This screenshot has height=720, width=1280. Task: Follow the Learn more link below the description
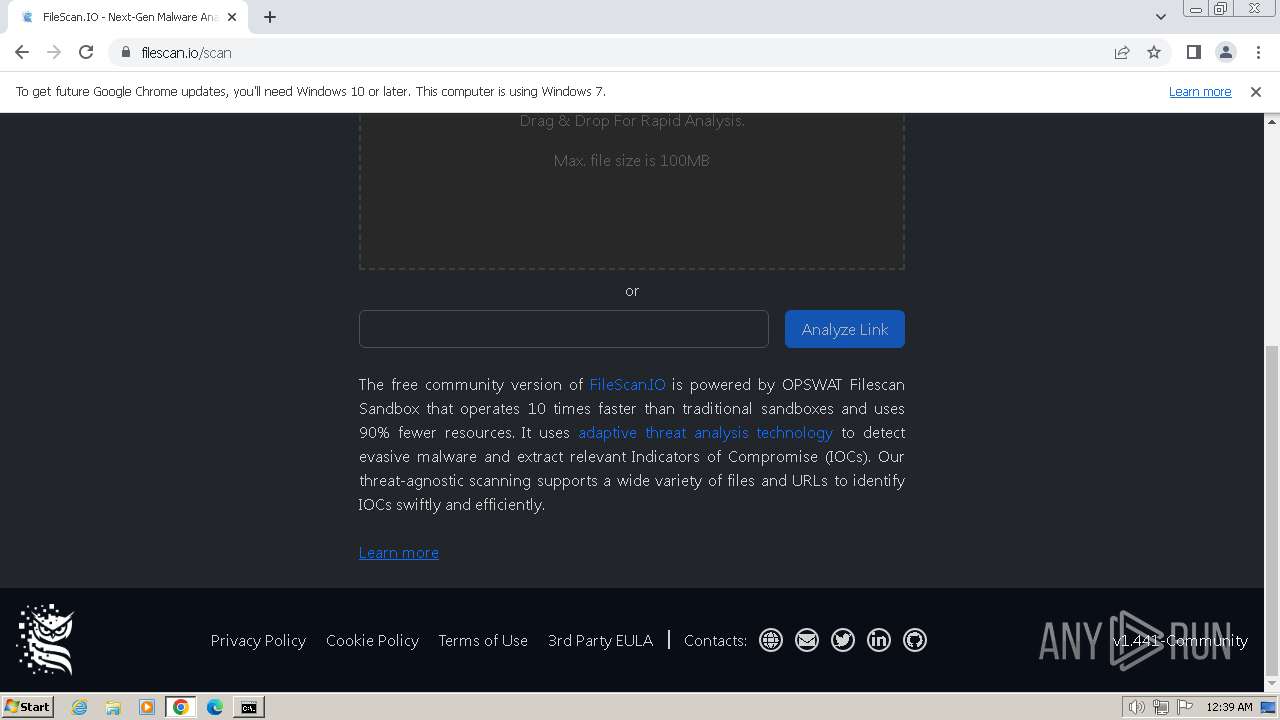pyautogui.click(x=399, y=552)
